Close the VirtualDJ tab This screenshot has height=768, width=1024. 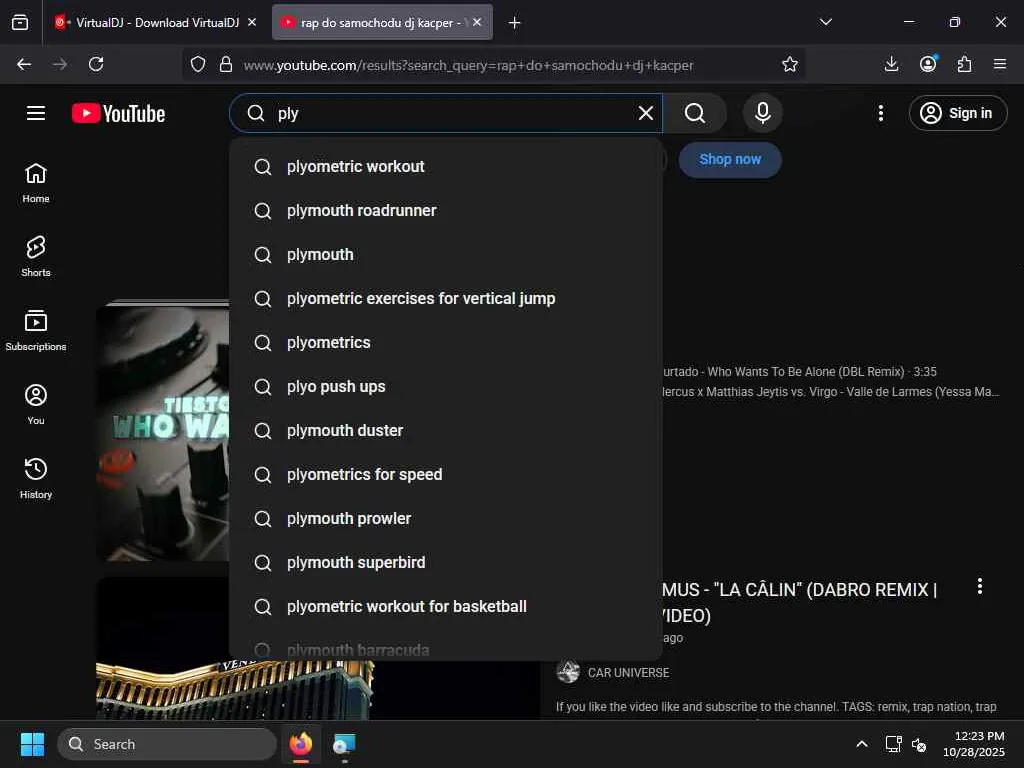[x=252, y=22]
